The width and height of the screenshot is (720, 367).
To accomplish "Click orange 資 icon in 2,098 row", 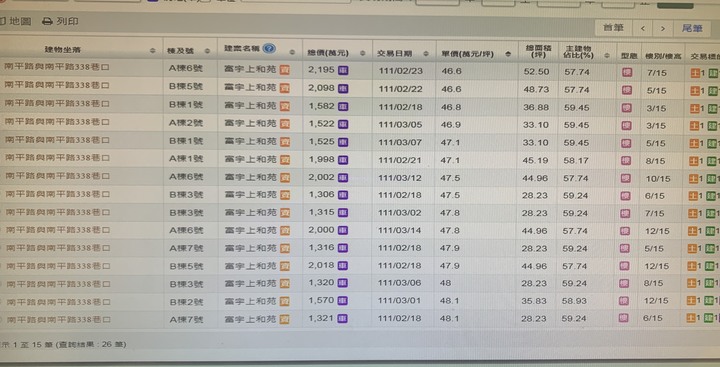I will click(285, 88).
